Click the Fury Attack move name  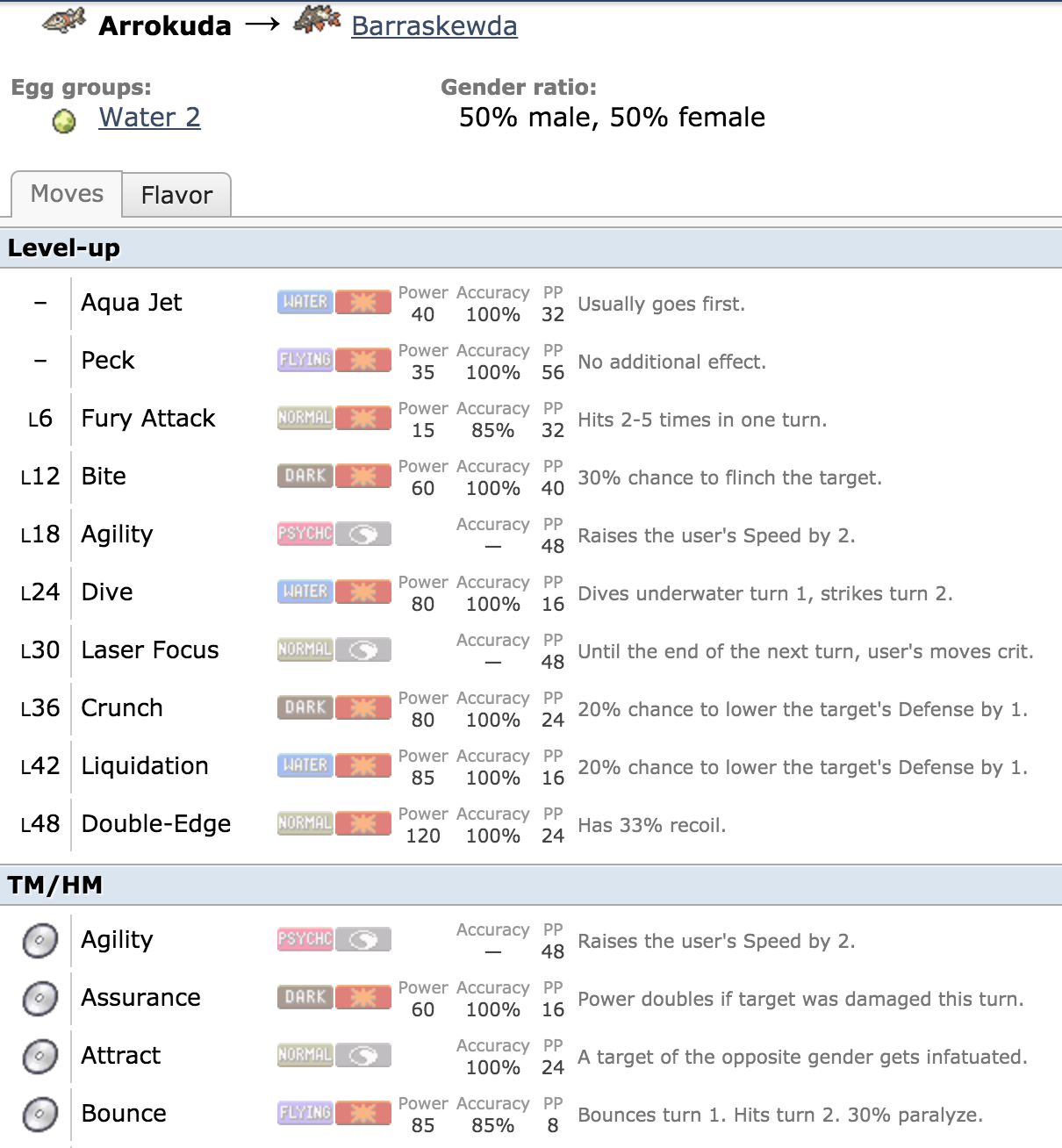pos(148,419)
